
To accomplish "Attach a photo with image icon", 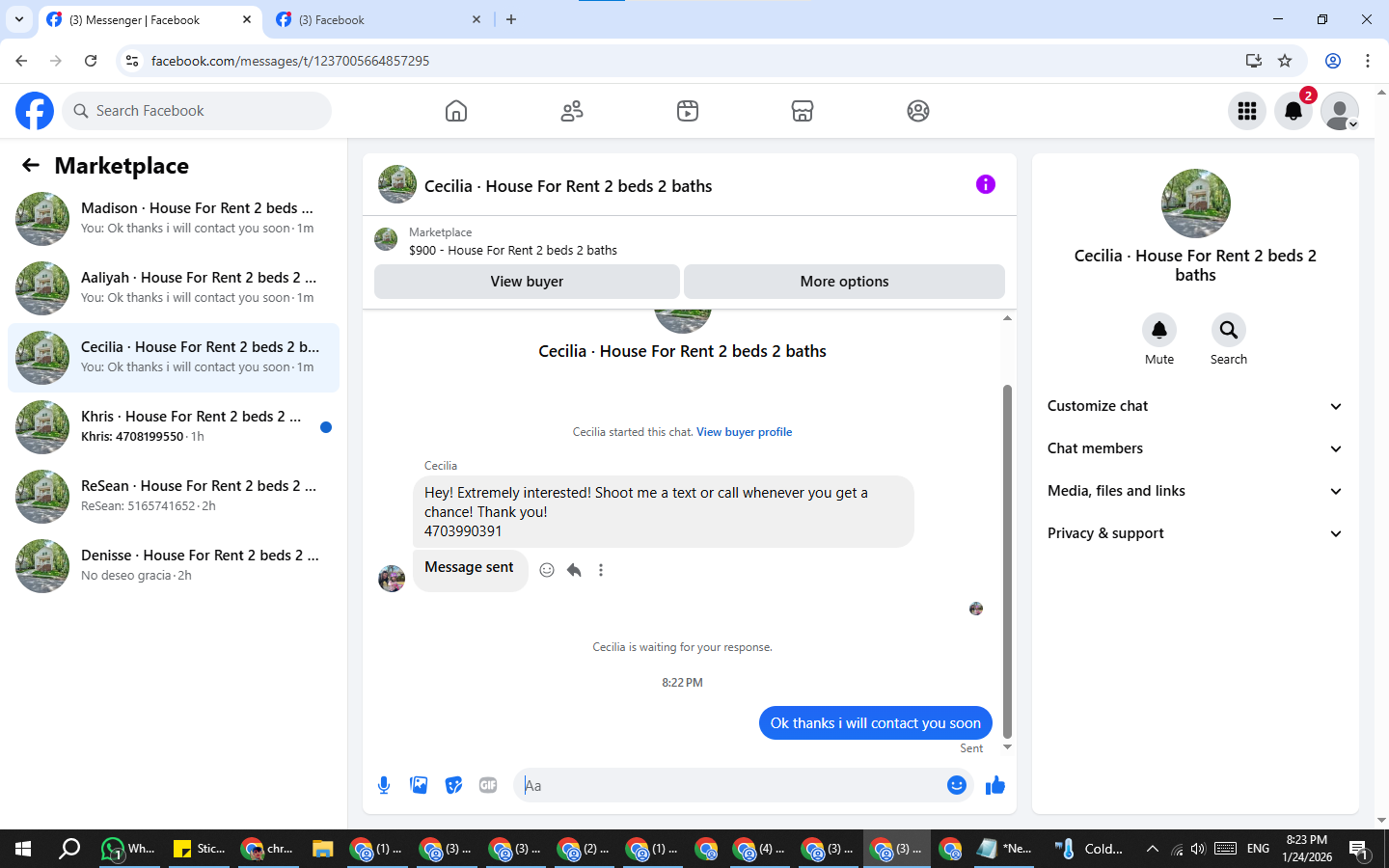I will 419,785.
